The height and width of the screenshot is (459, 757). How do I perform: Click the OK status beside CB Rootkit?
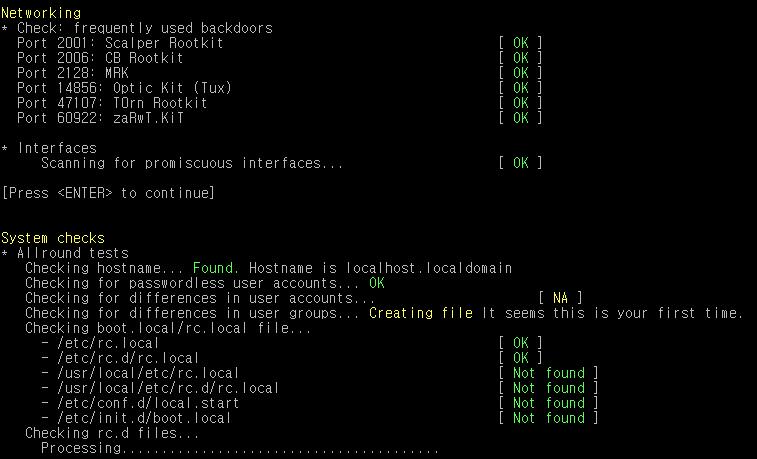coord(520,58)
